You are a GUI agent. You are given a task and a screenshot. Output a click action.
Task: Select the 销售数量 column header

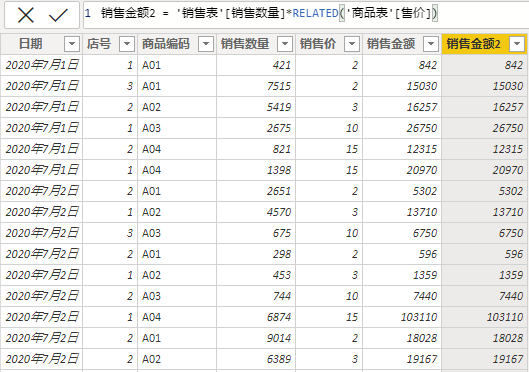point(256,44)
